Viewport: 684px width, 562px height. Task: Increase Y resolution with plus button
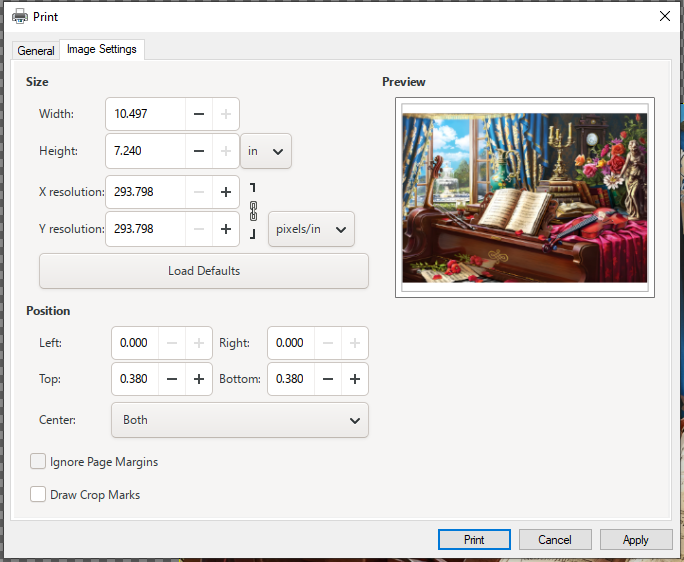click(x=226, y=229)
